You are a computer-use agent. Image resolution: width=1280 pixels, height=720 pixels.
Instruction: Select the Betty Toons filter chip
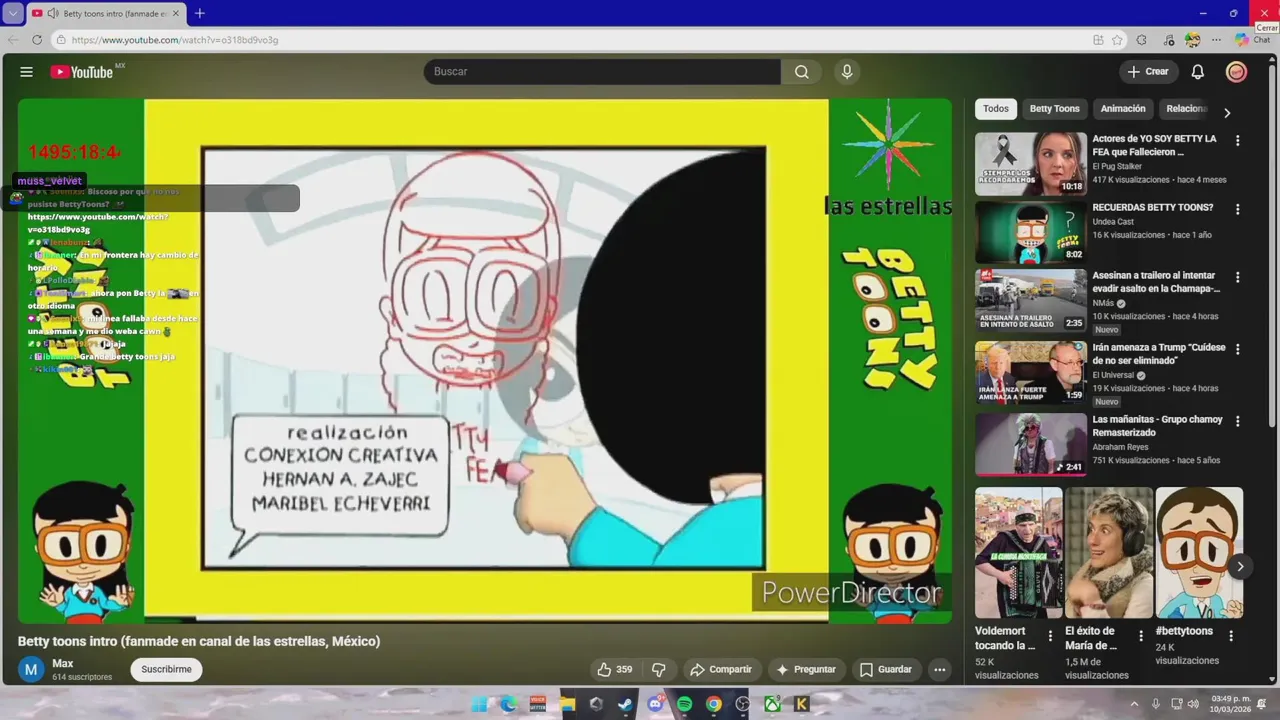pos(1055,109)
